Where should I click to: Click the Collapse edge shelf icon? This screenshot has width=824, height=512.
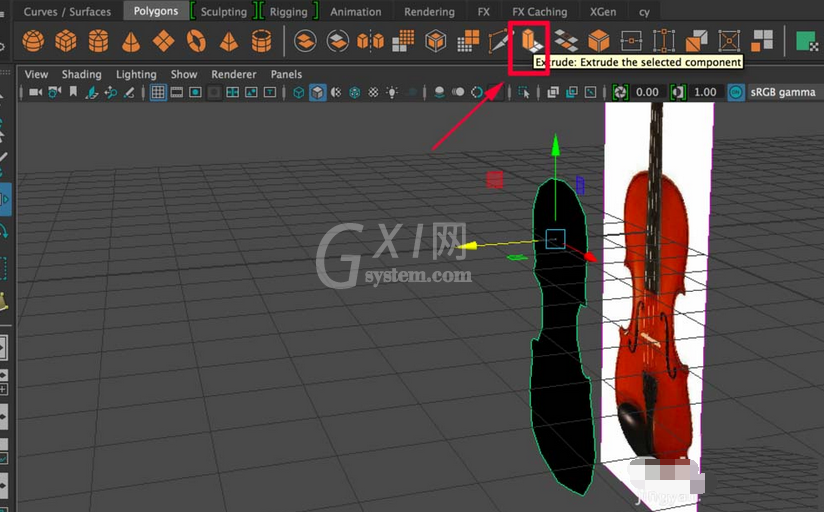[x=631, y=40]
